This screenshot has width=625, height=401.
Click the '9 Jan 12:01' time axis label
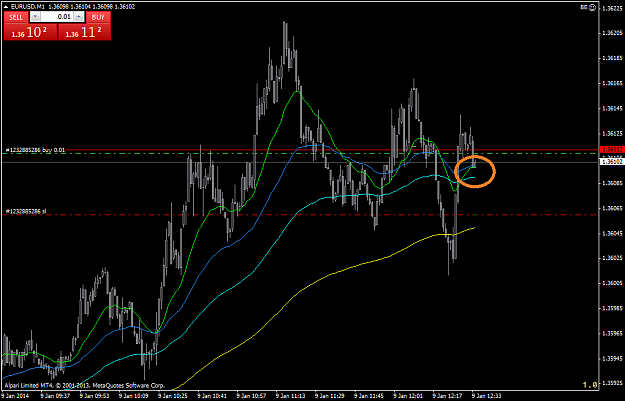pyautogui.click(x=409, y=396)
